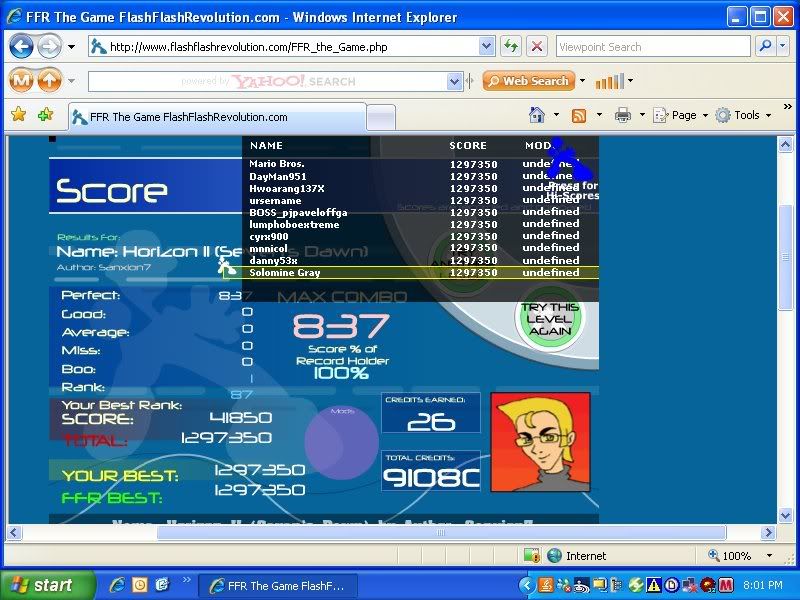Click the Add to Favorites icon
Screen dimensions: 800x600
pyautogui.click(x=45, y=115)
